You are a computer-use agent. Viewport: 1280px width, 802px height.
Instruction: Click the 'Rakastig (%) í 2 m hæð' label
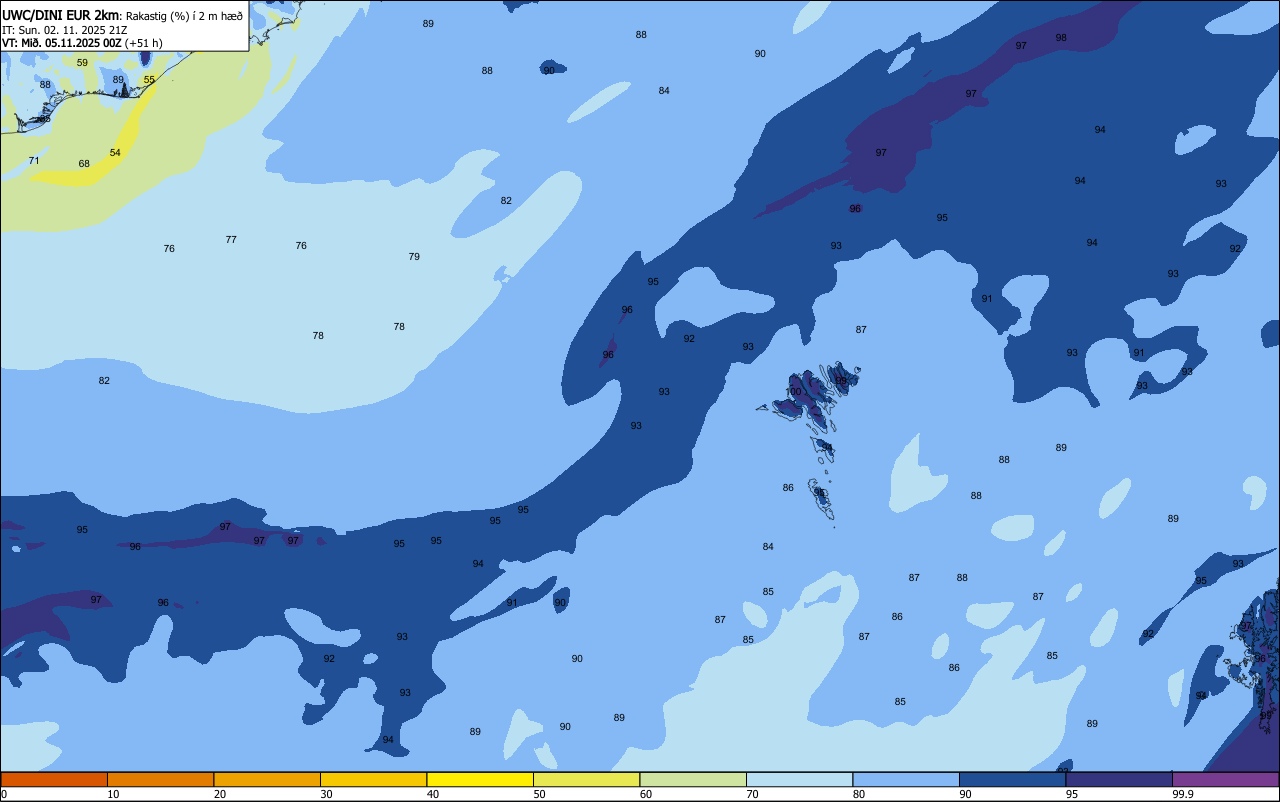[184, 15]
